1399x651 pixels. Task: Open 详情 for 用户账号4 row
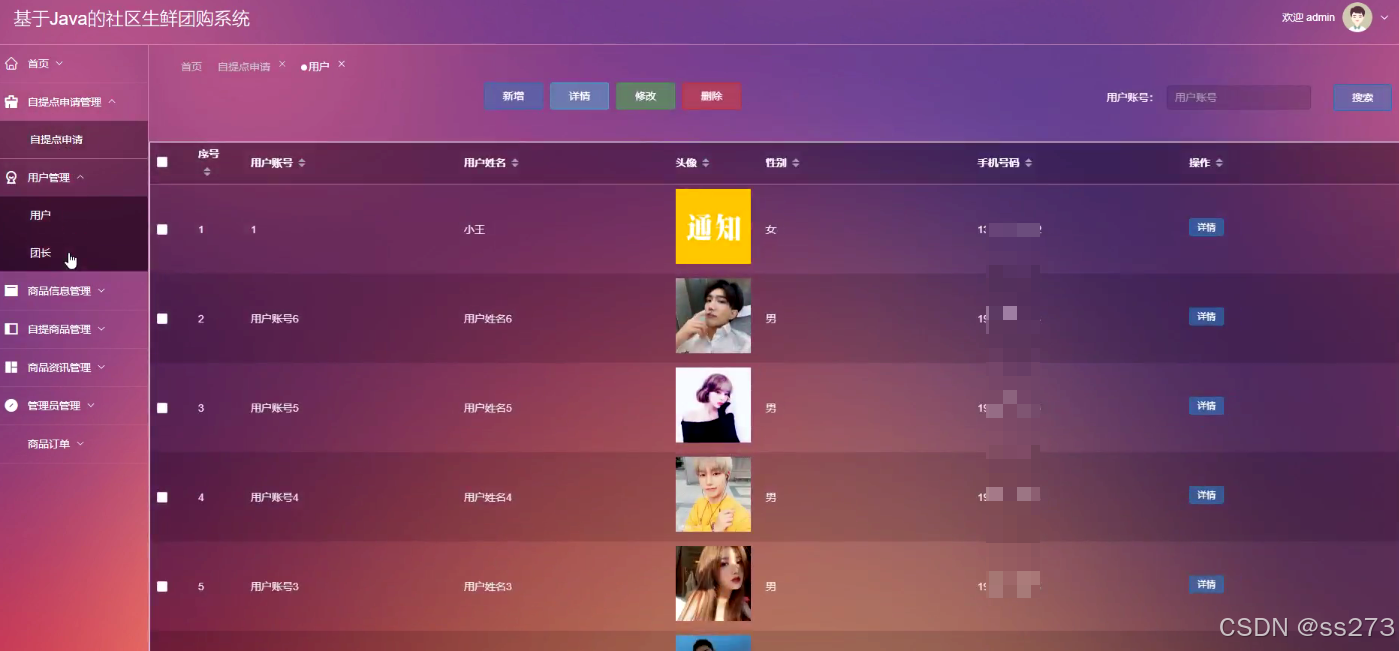coord(1206,495)
